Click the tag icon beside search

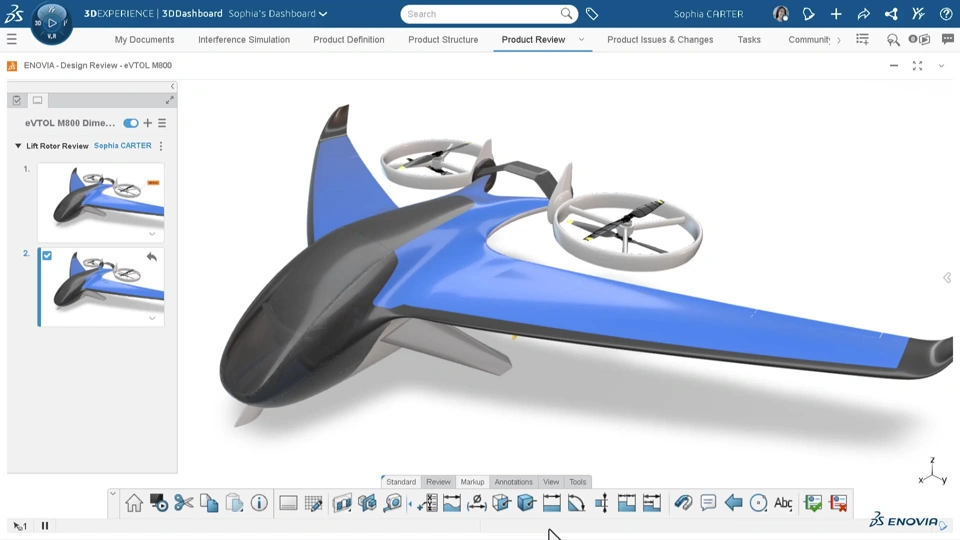point(591,13)
